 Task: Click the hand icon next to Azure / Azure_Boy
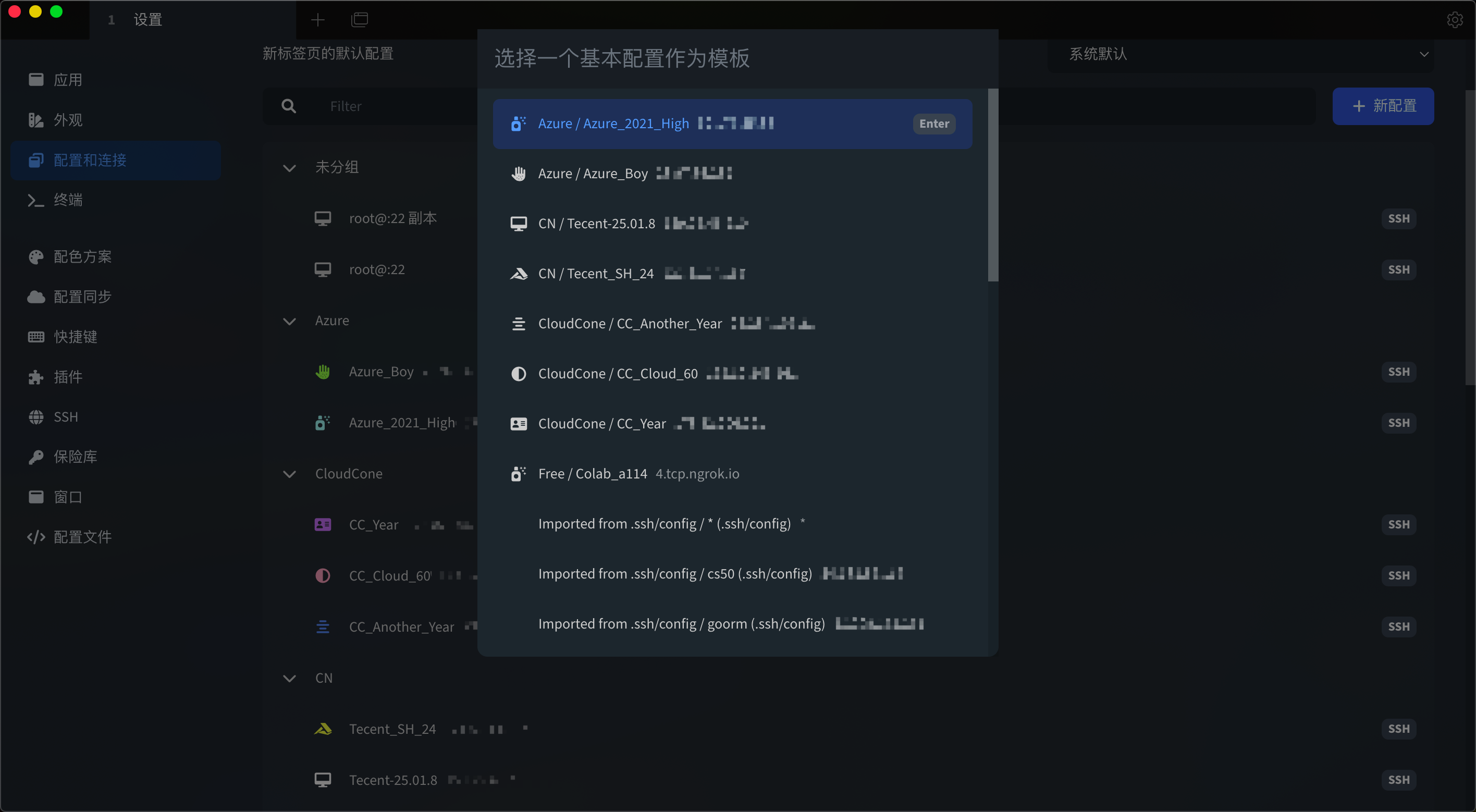518,174
